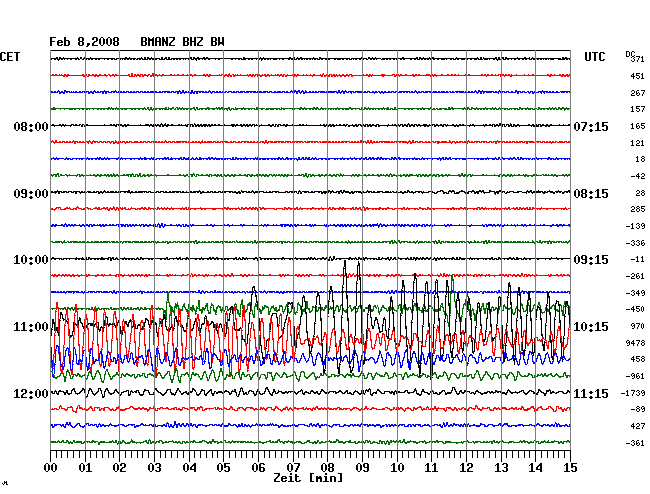Select the station title 'BMANZ BHZ BW'

[x=182, y=42]
